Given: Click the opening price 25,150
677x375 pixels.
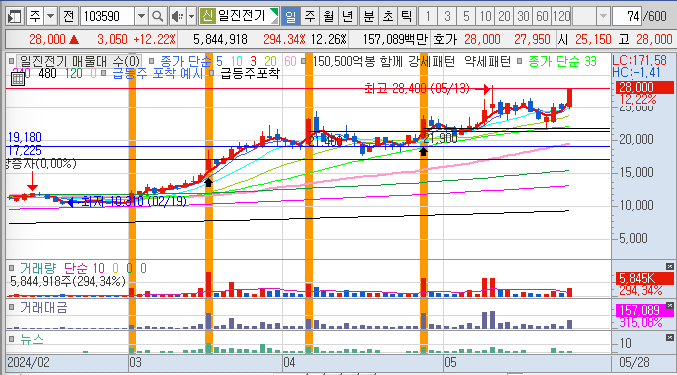Looking at the screenshot, I should tap(593, 39).
